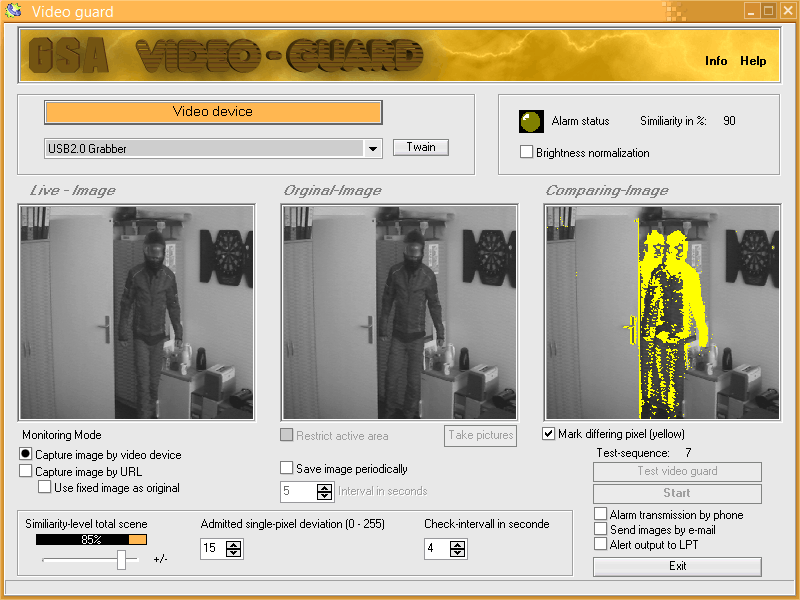Click the Start button
Viewport: 800px width, 600px height.
click(677, 493)
